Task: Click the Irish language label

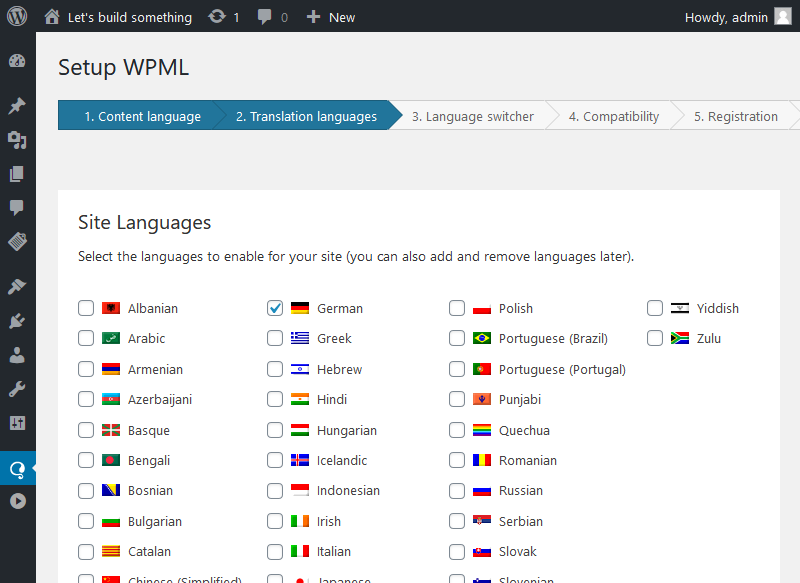Action: tap(329, 521)
